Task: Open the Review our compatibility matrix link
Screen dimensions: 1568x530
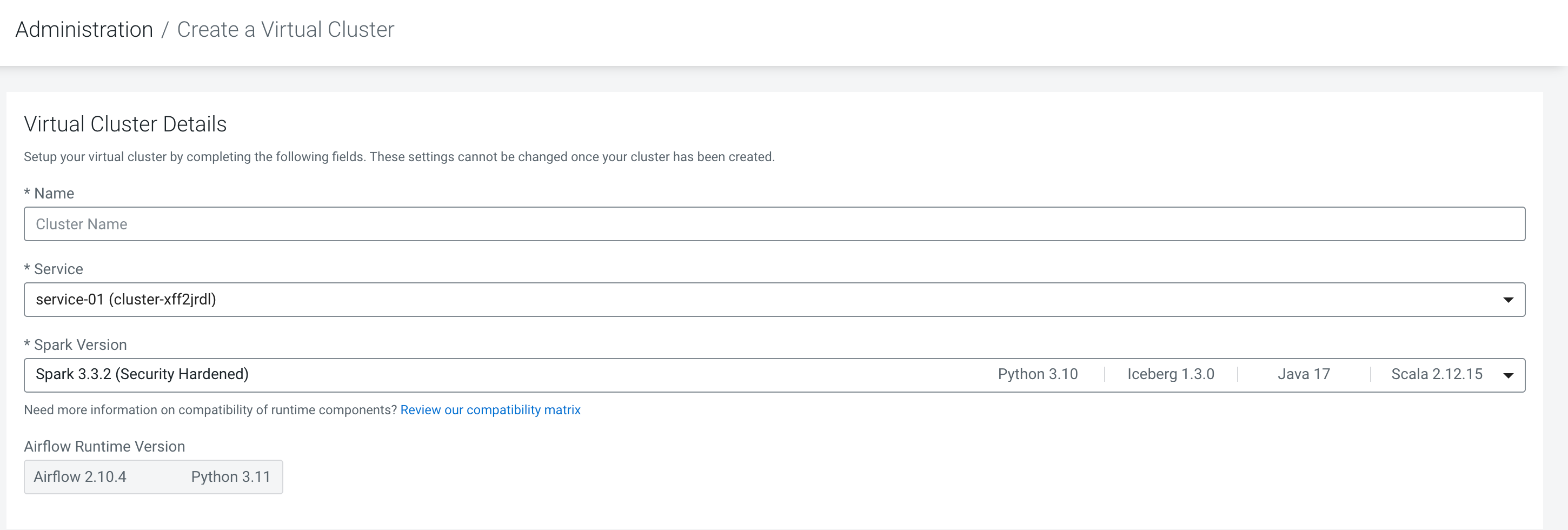Action: 490,409
